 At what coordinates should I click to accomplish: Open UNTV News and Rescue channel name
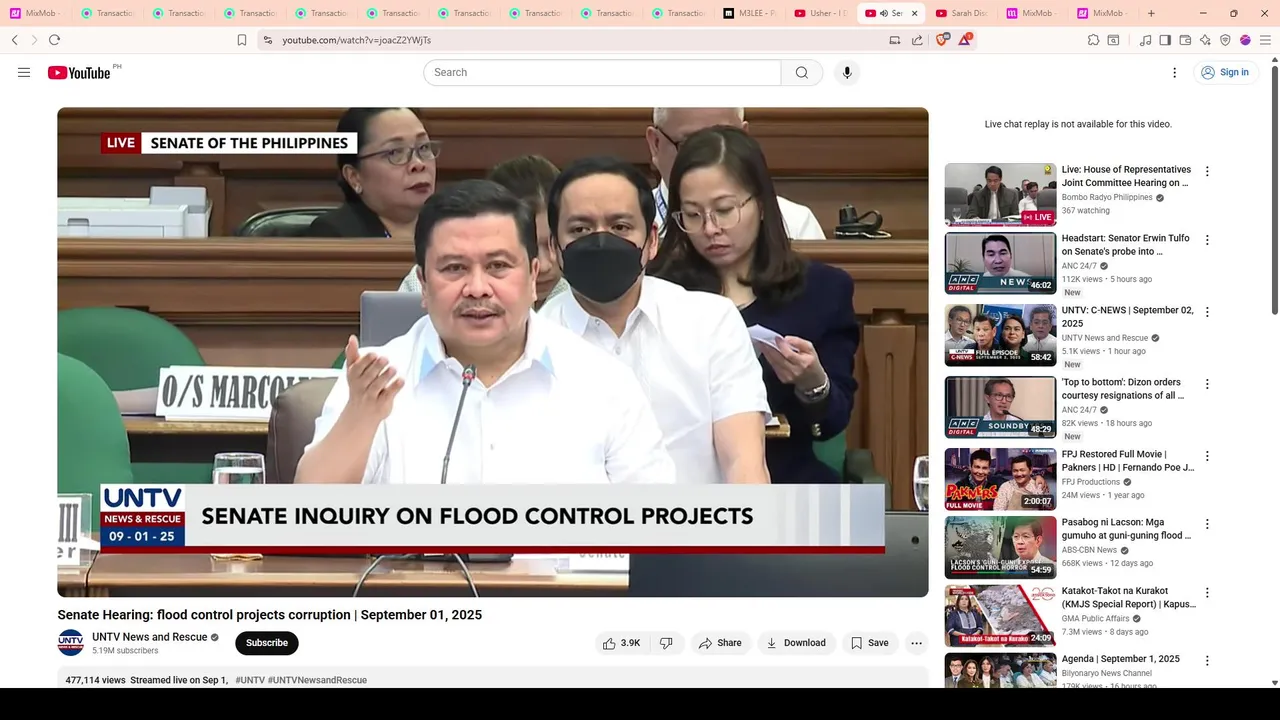(x=150, y=637)
